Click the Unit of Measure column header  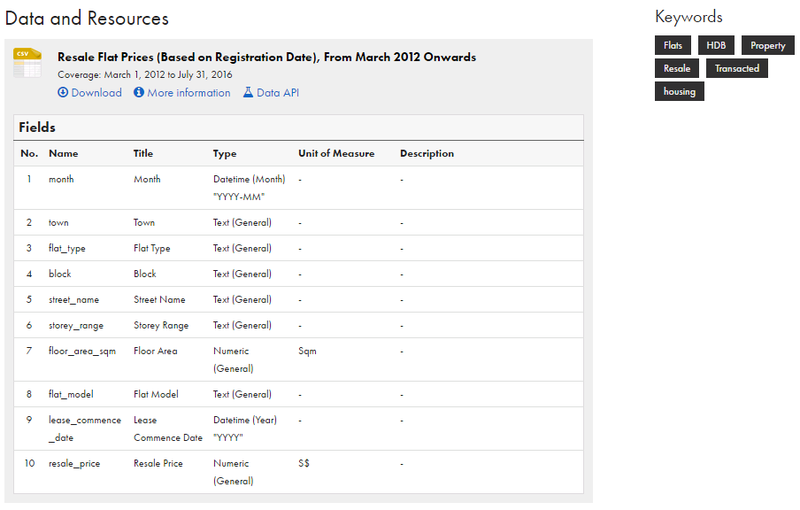[x=336, y=154]
